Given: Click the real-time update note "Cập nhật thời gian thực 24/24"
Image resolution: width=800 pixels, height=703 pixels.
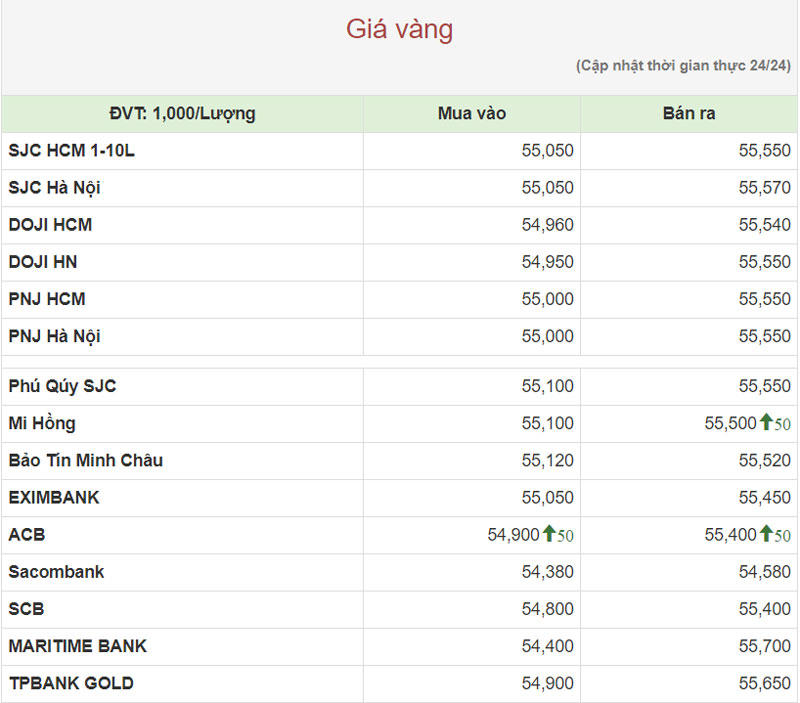Looking at the screenshot, I should click(683, 66).
